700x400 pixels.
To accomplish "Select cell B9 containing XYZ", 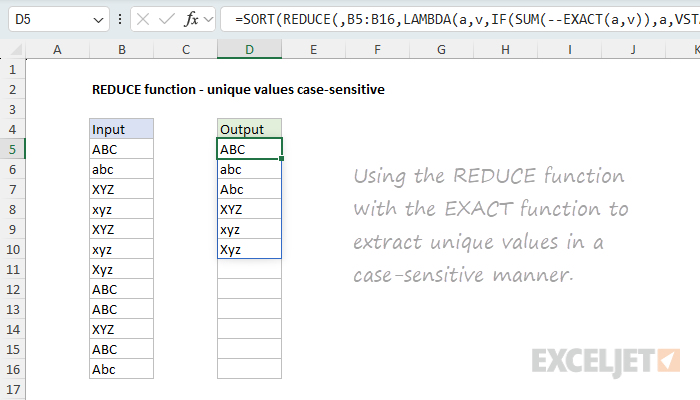I will (x=121, y=229).
